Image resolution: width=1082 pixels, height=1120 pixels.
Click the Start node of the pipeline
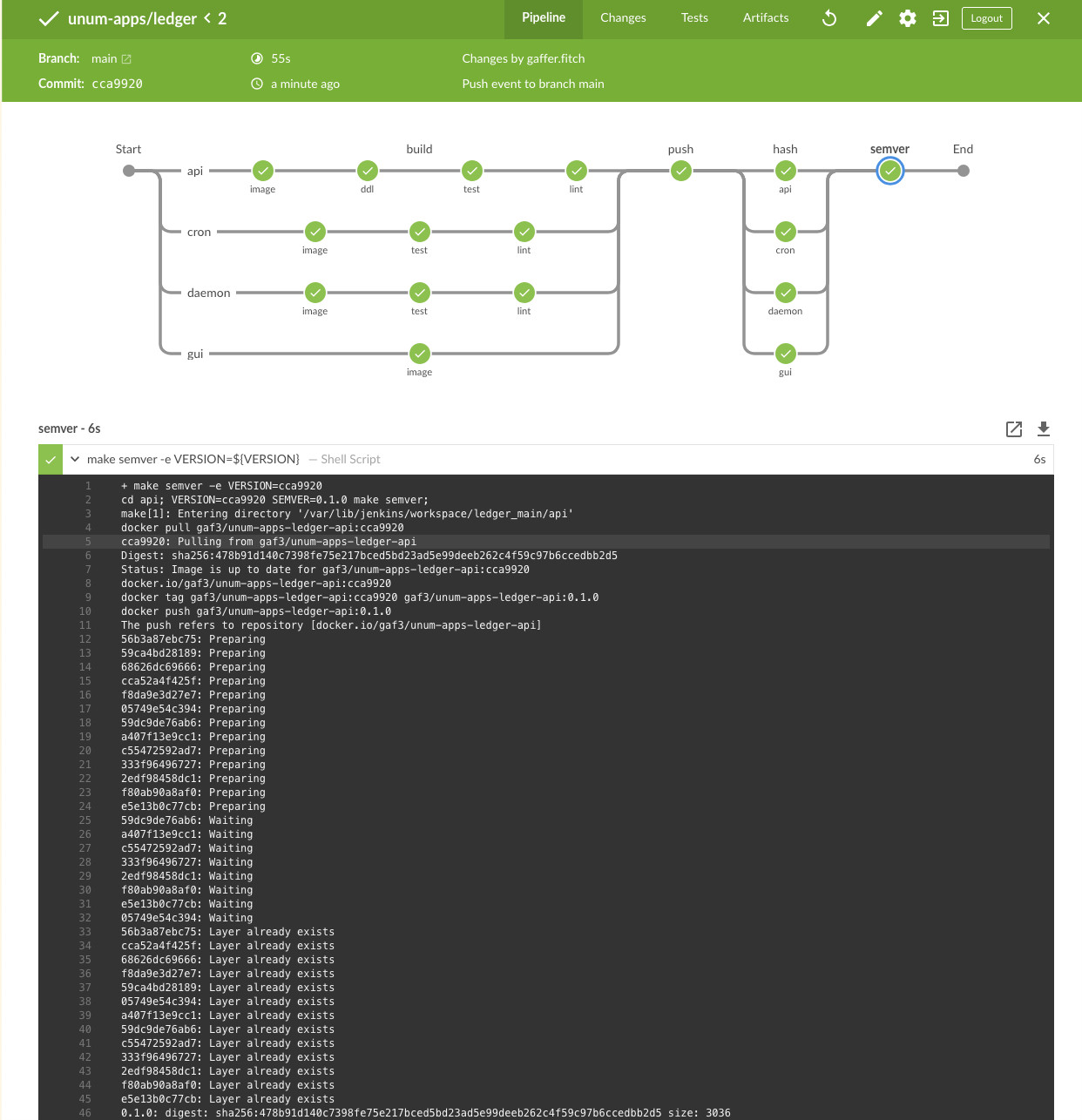pos(129,171)
